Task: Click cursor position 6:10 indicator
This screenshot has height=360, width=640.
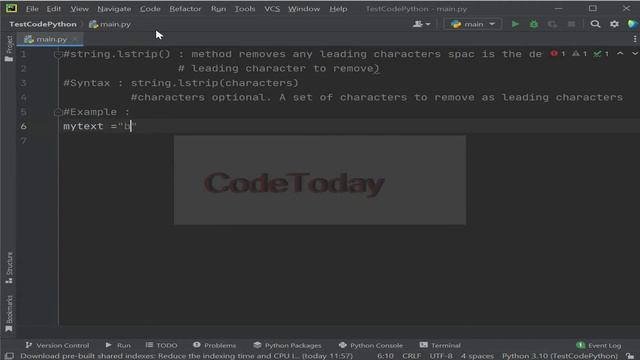Action: (385, 356)
